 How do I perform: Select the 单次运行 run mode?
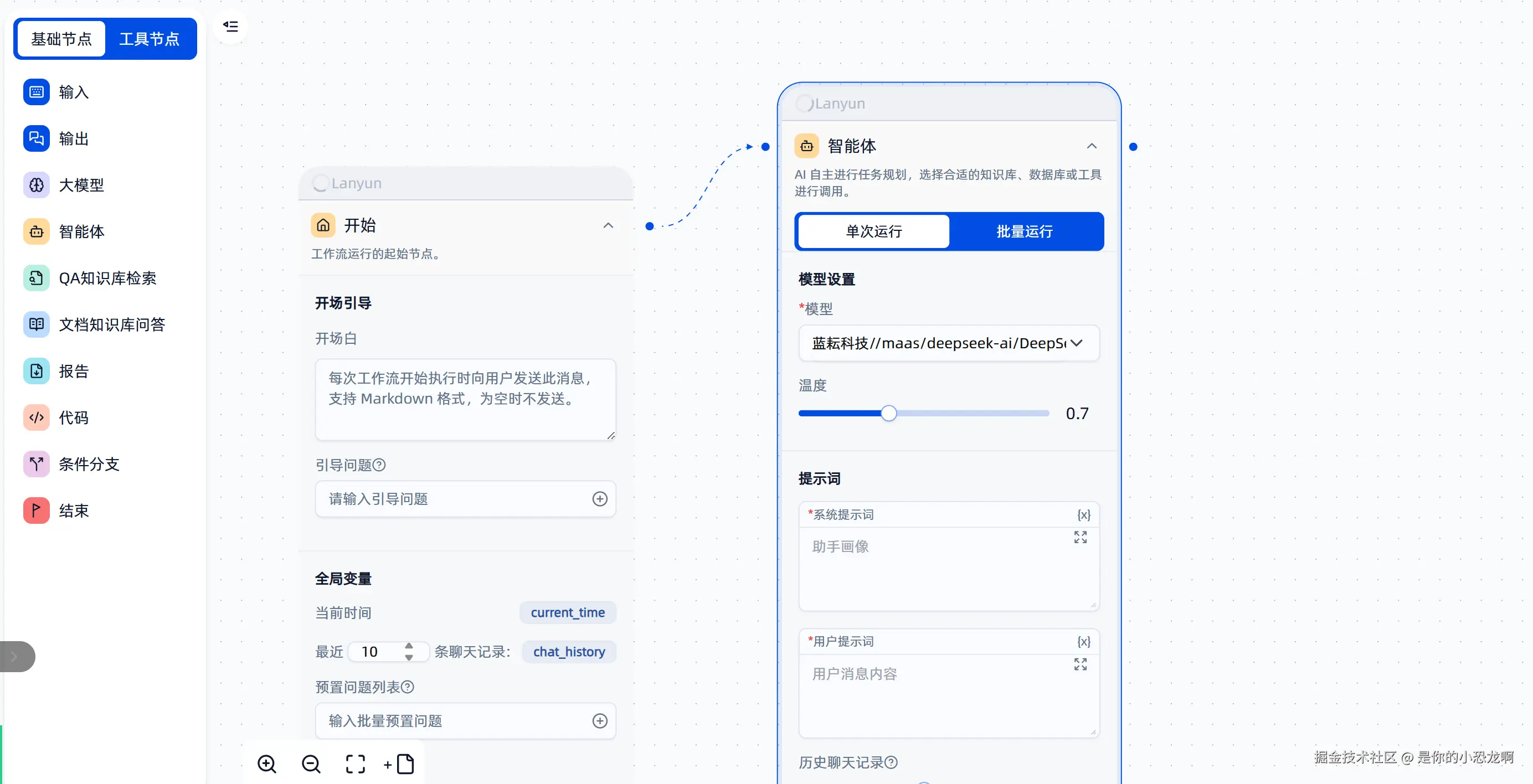click(x=873, y=231)
